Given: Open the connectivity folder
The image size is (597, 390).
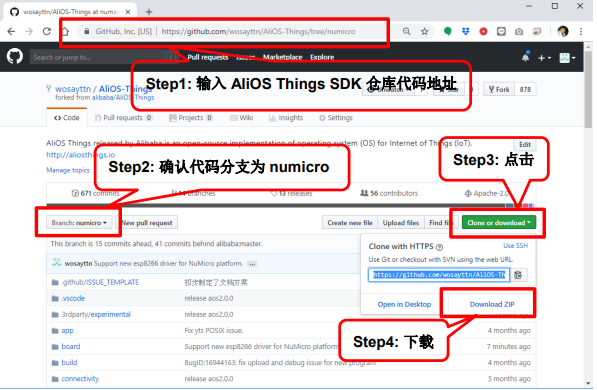Looking at the screenshot, I should click(80, 379).
